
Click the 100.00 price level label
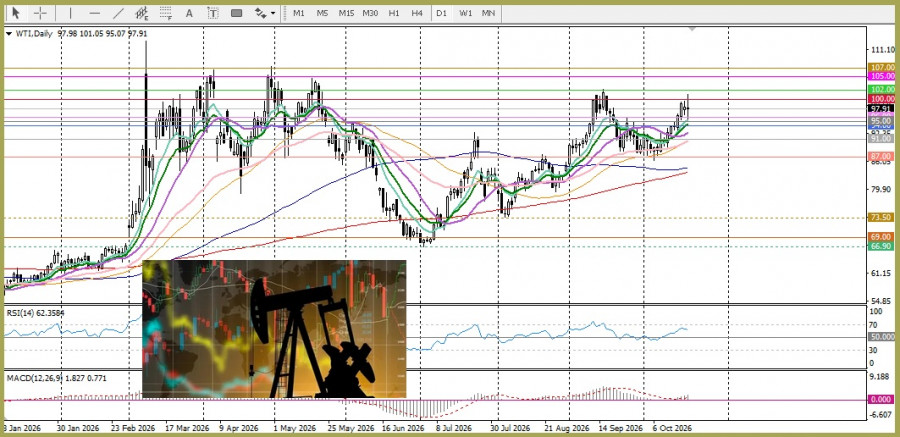[882, 99]
